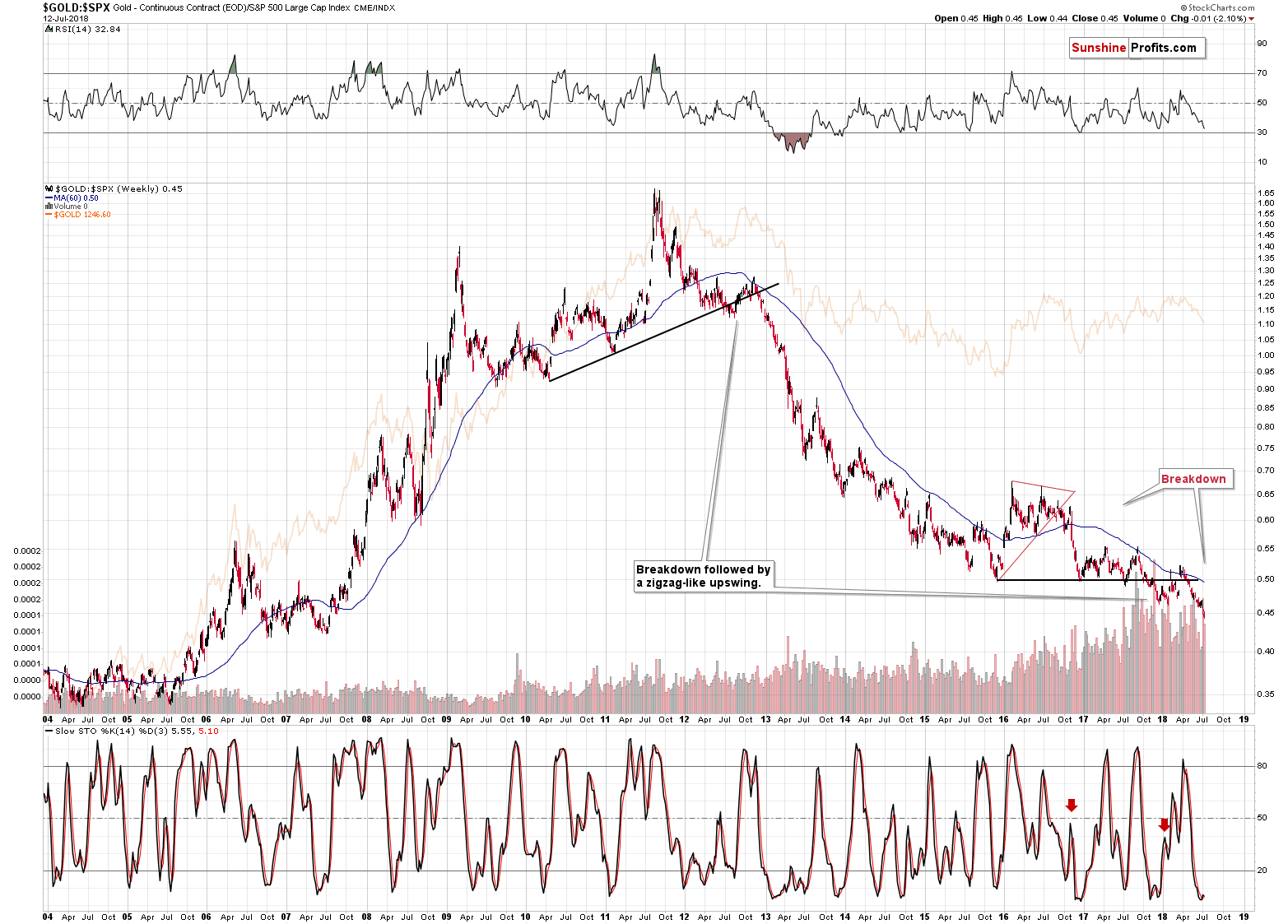Click year 19 on the bottom time axis

[1244, 917]
